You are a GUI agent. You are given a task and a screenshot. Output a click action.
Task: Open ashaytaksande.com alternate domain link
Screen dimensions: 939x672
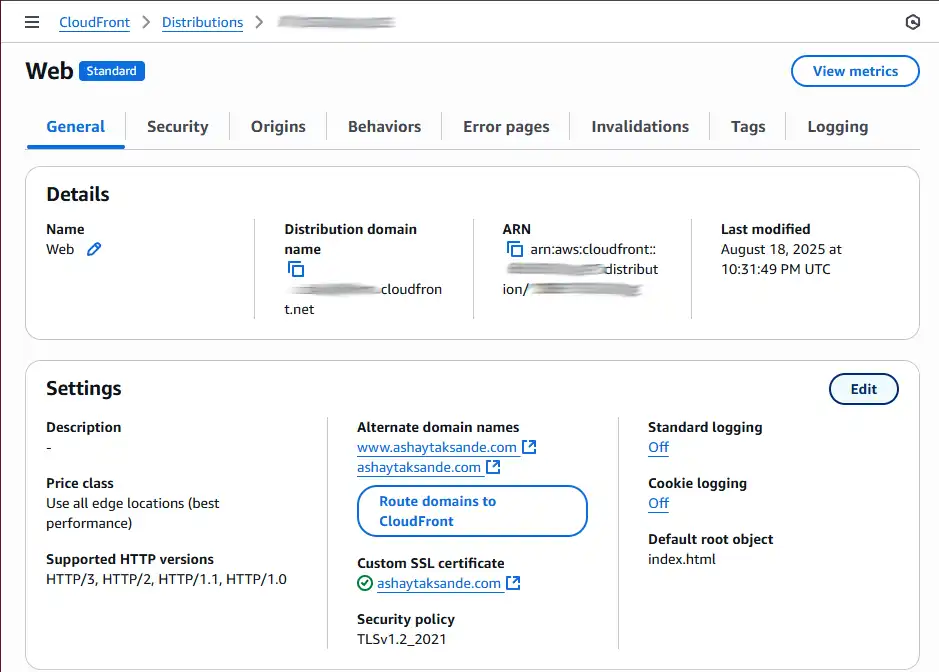(419, 467)
